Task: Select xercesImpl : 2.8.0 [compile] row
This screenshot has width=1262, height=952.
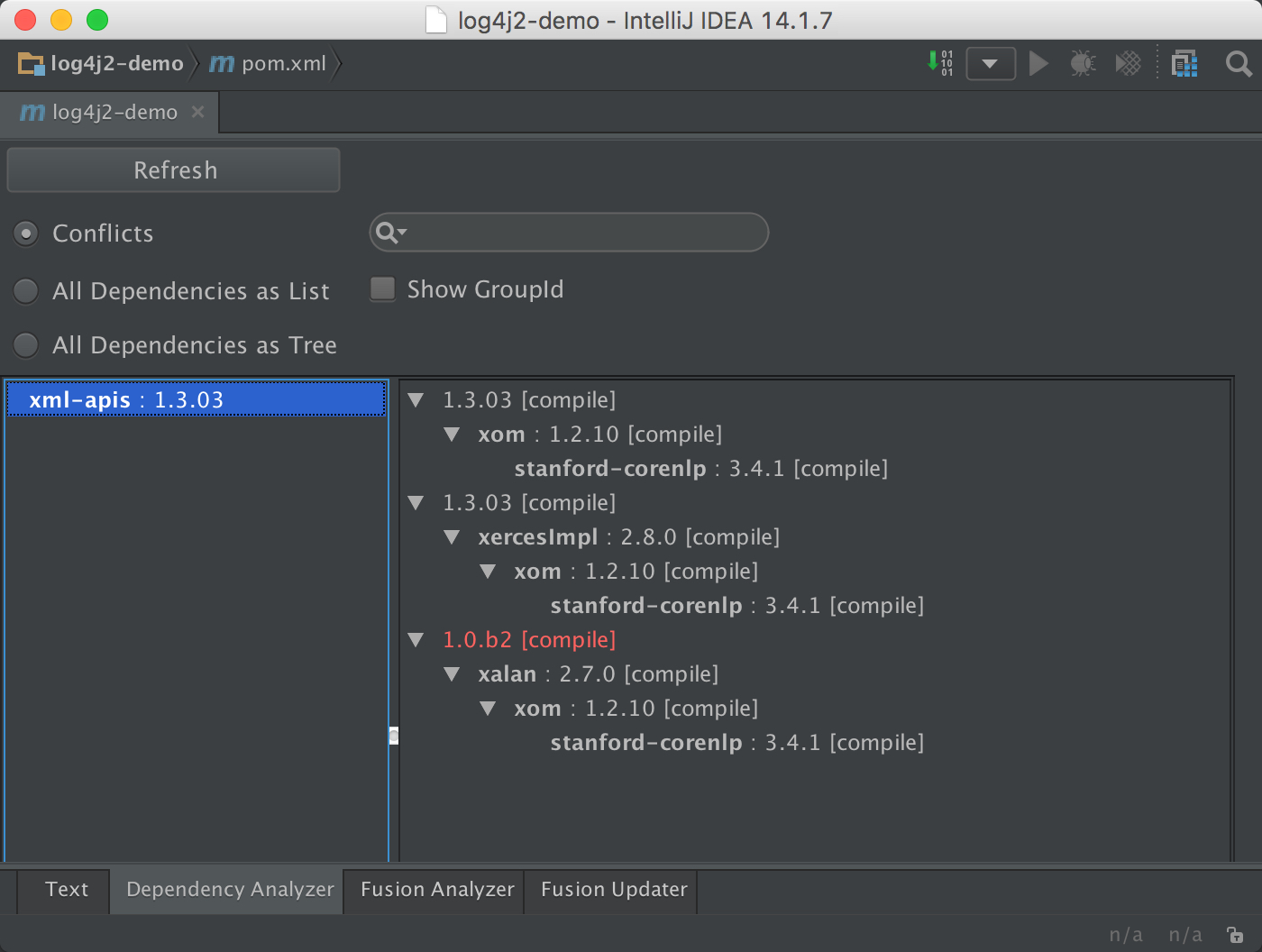Action: (628, 537)
